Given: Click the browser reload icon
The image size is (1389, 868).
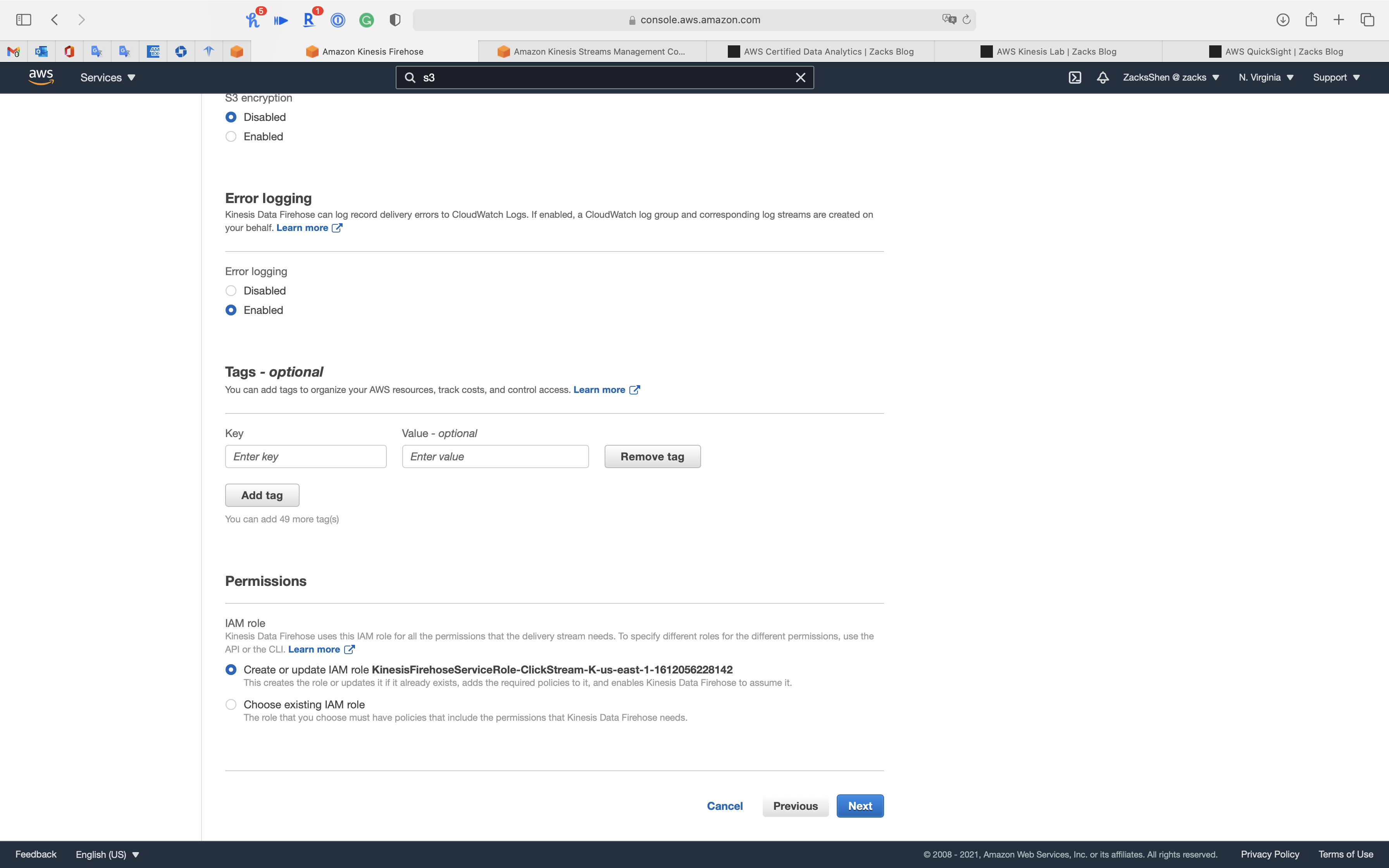Looking at the screenshot, I should click(x=967, y=20).
